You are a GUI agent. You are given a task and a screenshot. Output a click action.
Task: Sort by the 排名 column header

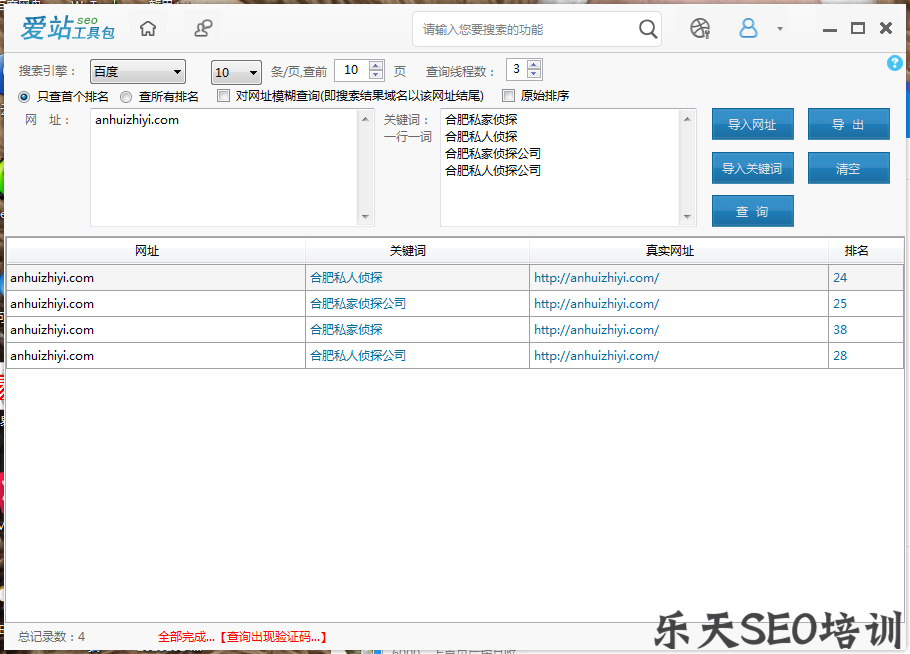[x=864, y=250]
